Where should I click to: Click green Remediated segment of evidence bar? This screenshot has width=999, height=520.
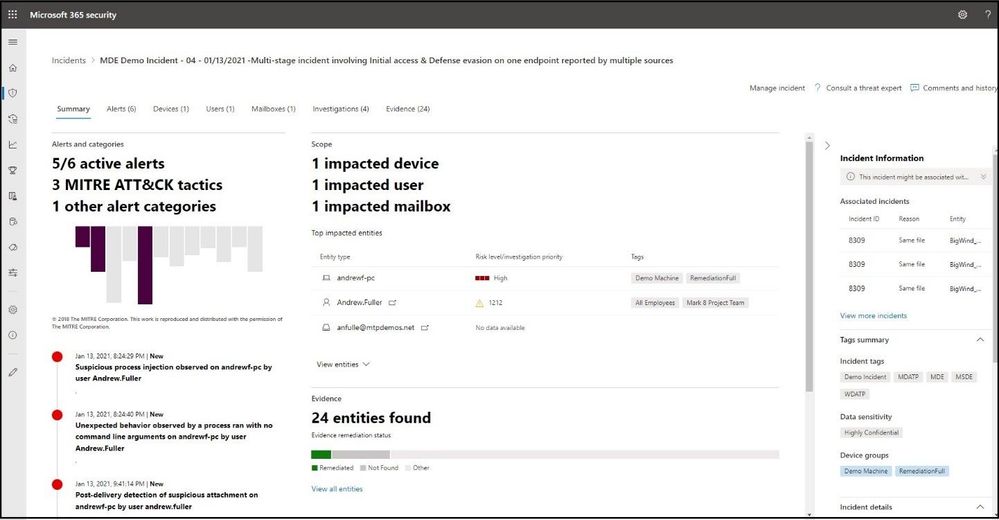(x=321, y=454)
